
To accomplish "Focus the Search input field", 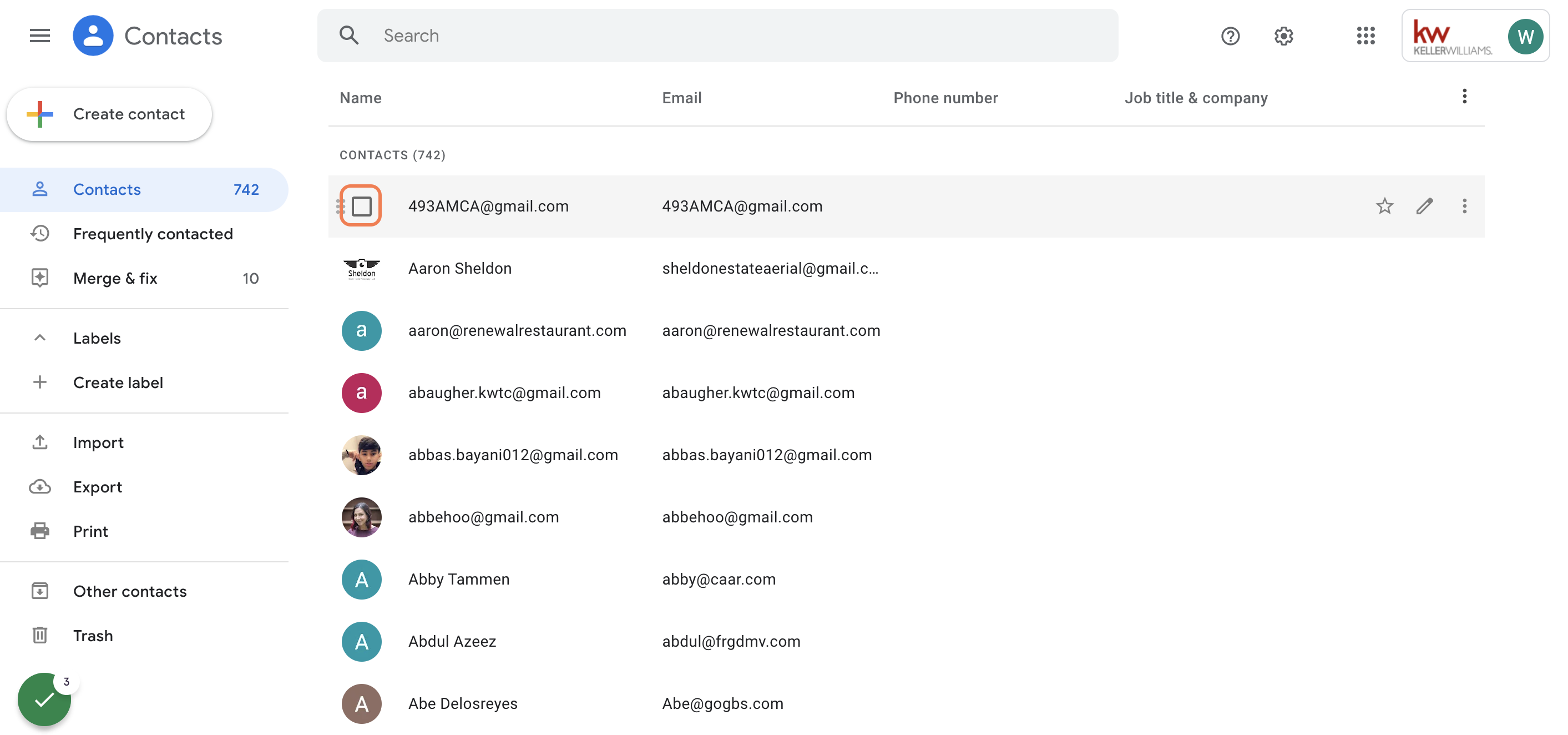I will [x=717, y=36].
